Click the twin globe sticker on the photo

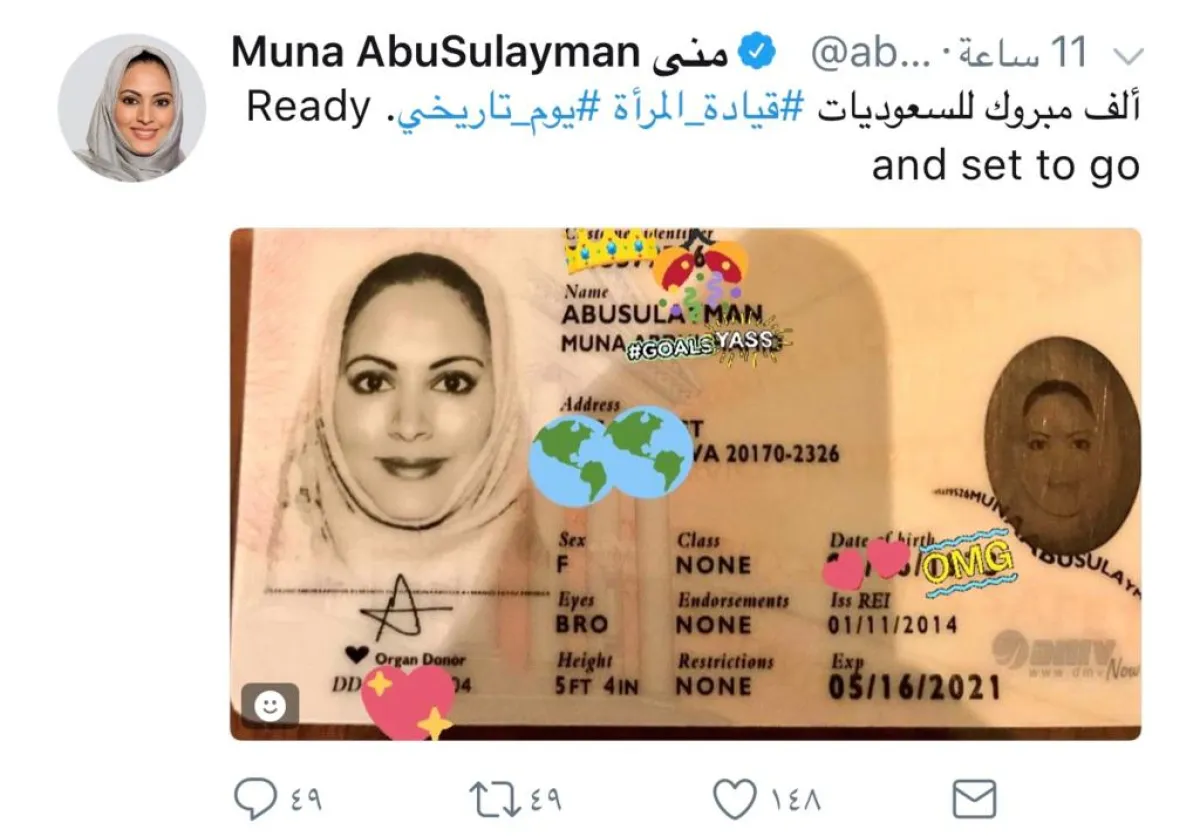(x=611, y=454)
